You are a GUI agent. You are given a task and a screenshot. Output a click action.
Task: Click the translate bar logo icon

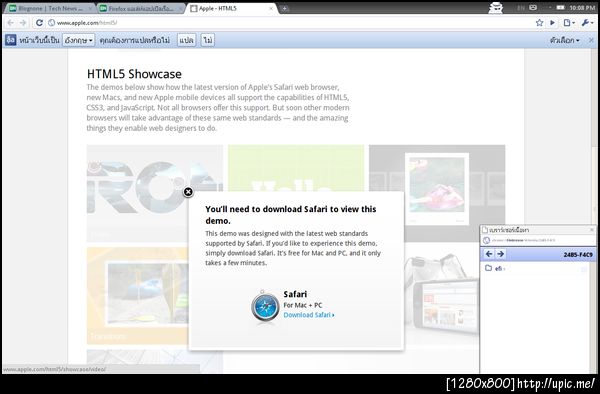coord(11,40)
